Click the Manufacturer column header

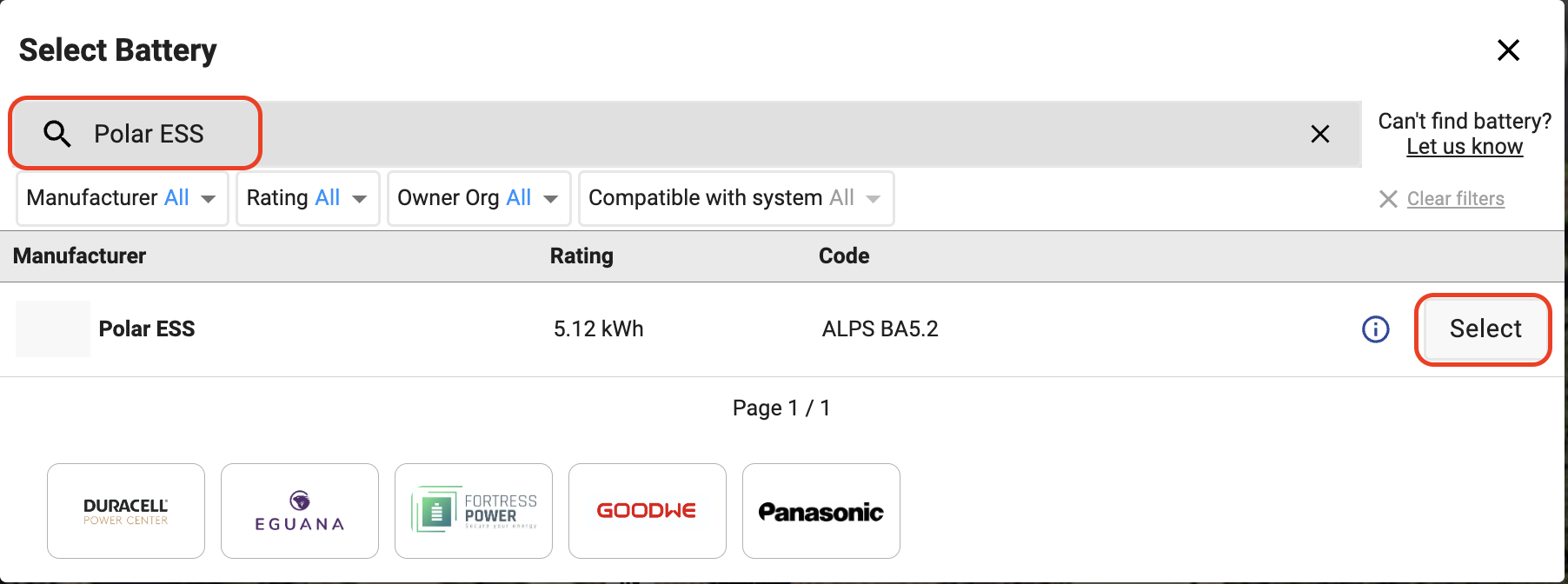[x=80, y=255]
